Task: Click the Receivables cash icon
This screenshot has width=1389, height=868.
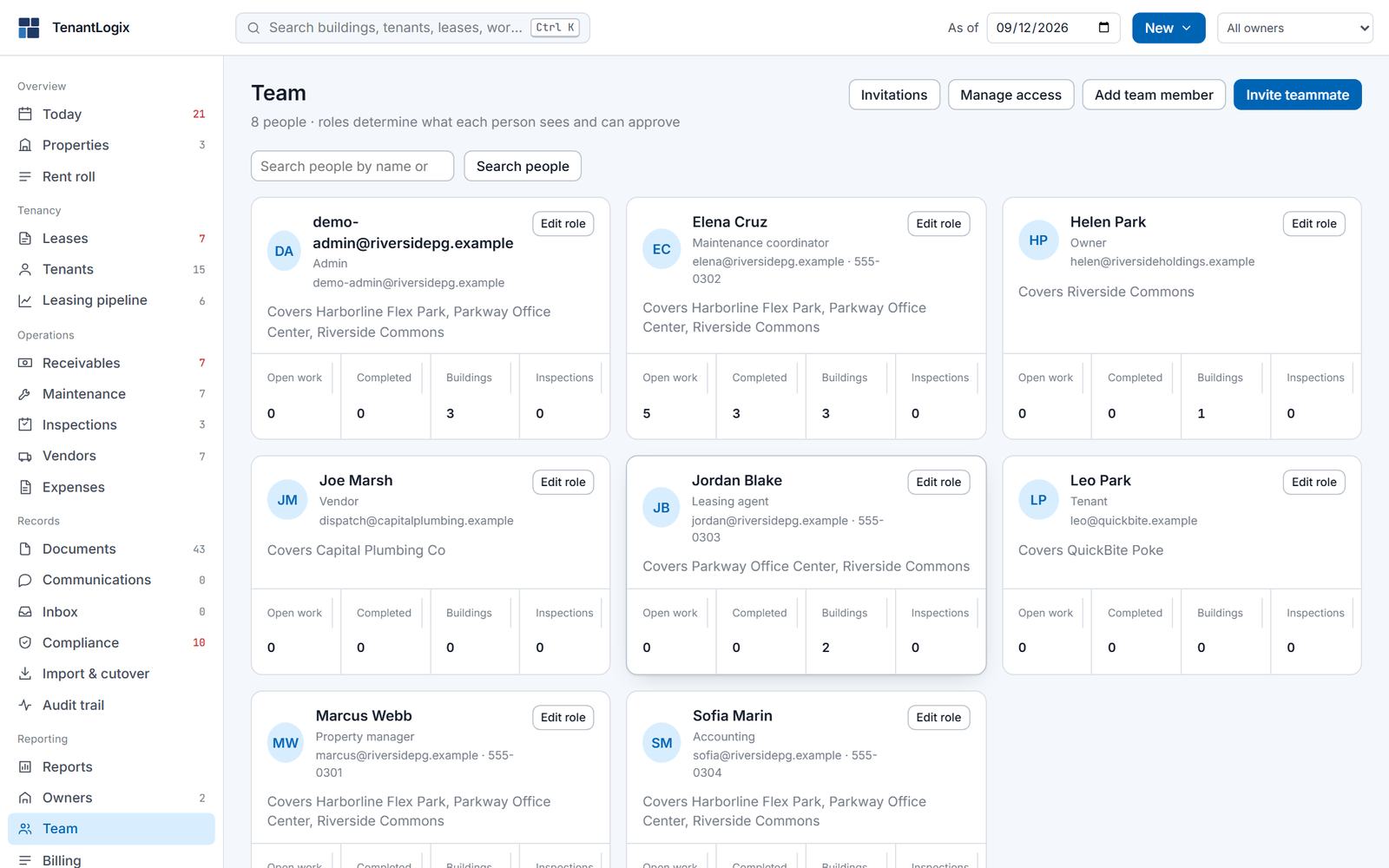Action: click(25, 363)
